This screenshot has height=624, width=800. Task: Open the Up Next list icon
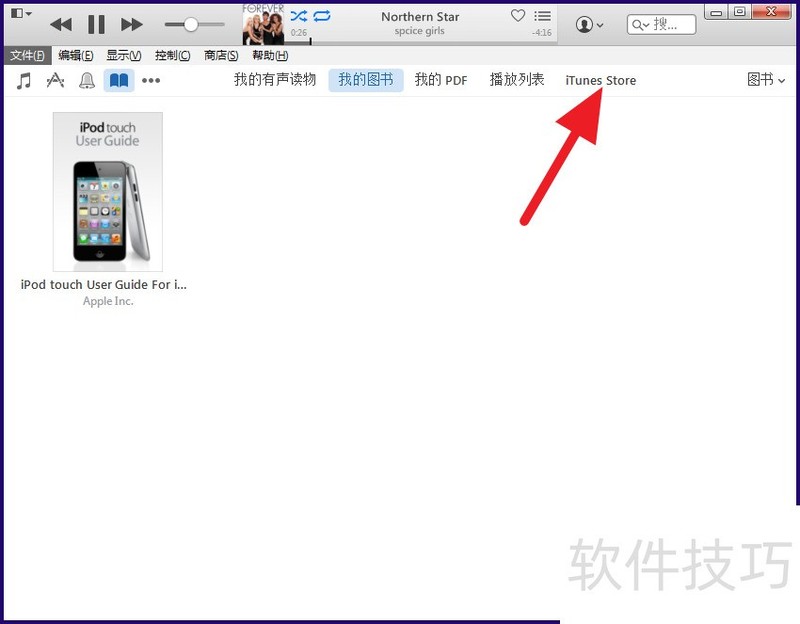pyautogui.click(x=542, y=16)
